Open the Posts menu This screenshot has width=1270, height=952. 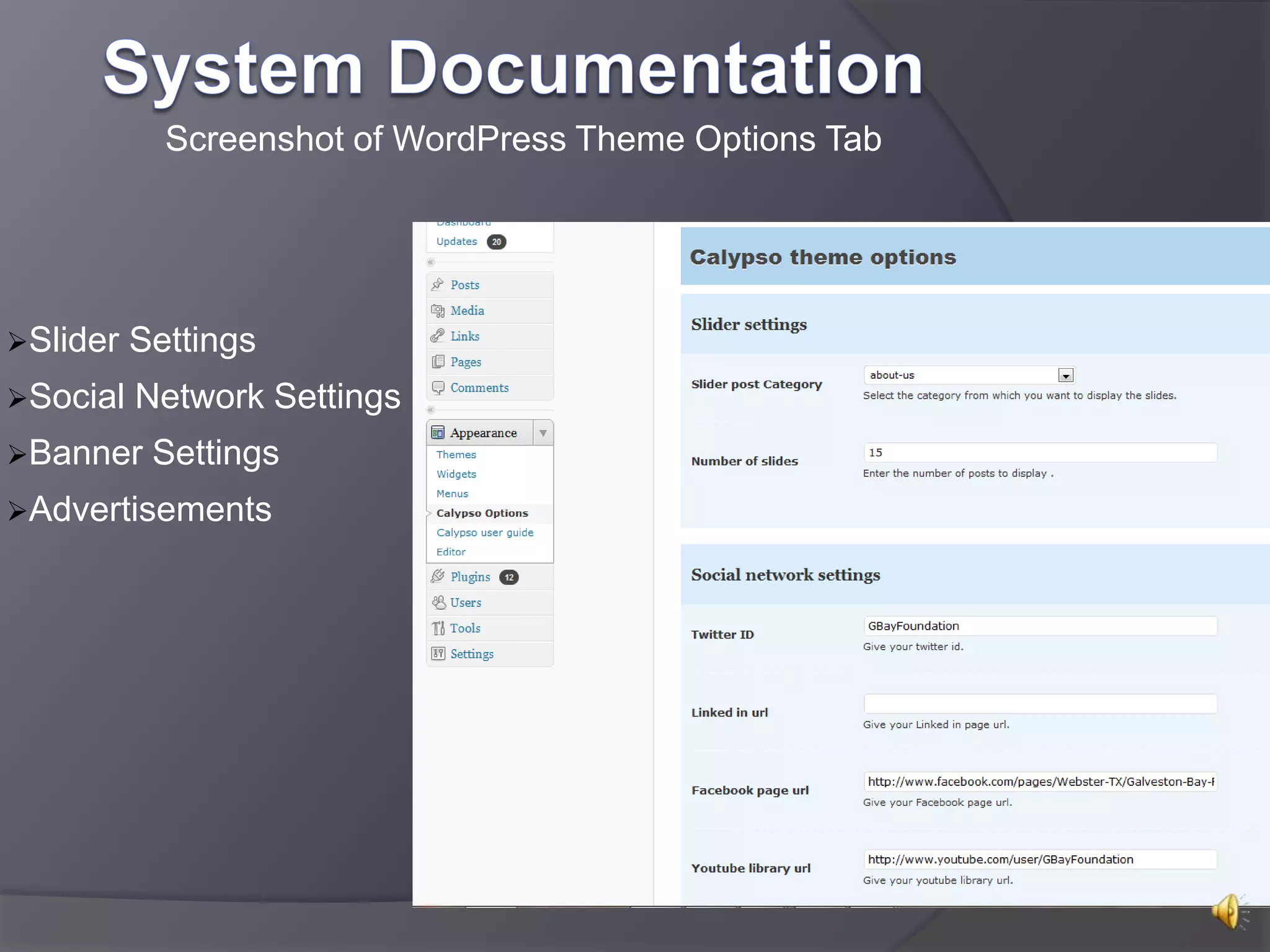pos(490,285)
